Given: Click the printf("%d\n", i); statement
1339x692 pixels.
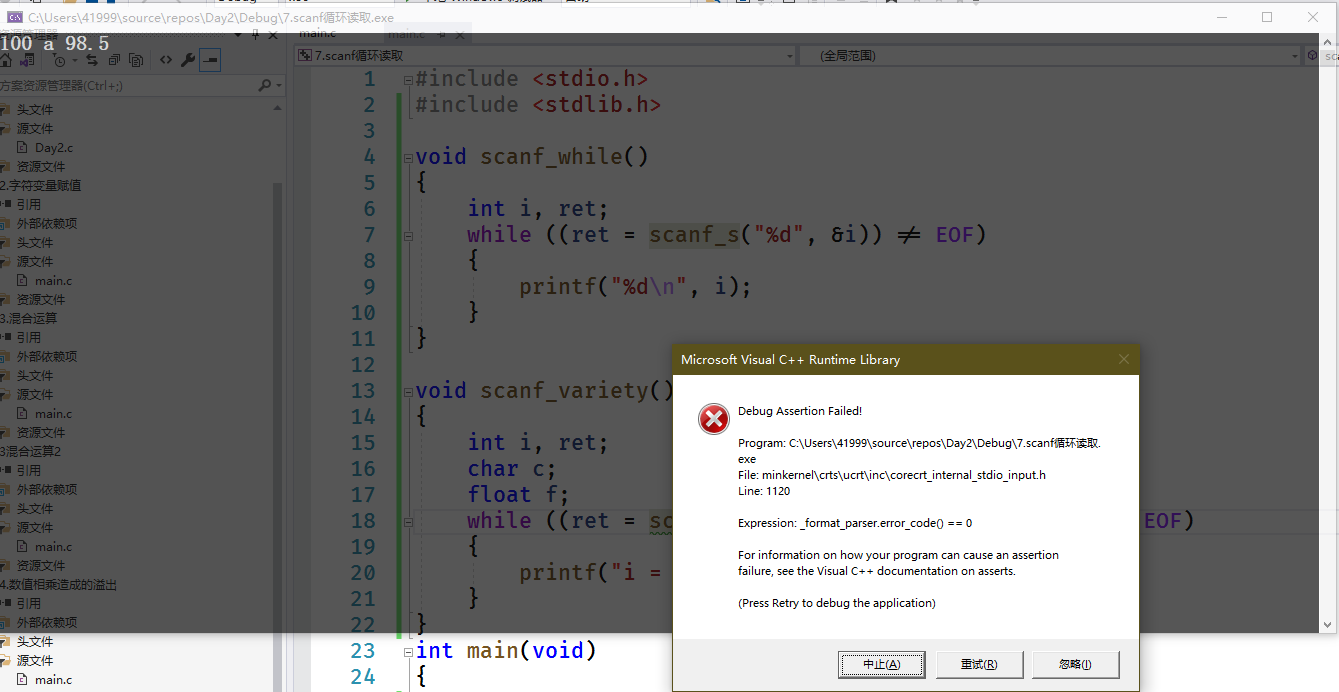Looking at the screenshot, I should (635, 287).
